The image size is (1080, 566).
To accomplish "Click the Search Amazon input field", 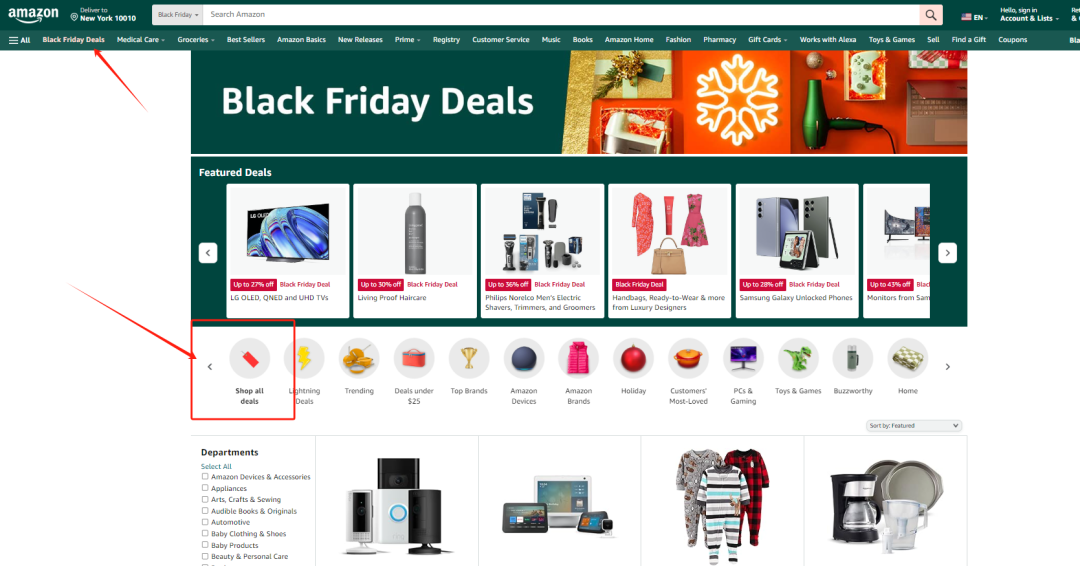I will [x=561, y=14].
